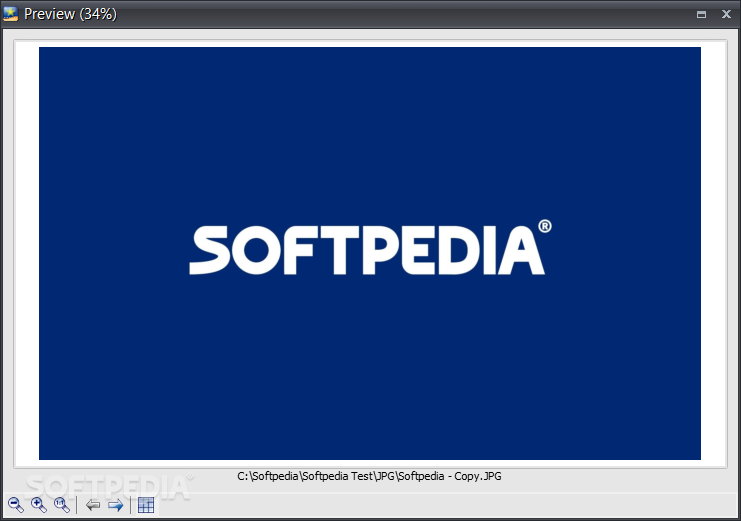Image resolution: width=741 pixels, height=521 pixels.
Task: Click the zoom out magnifier icon
Action: click(16, 505)
